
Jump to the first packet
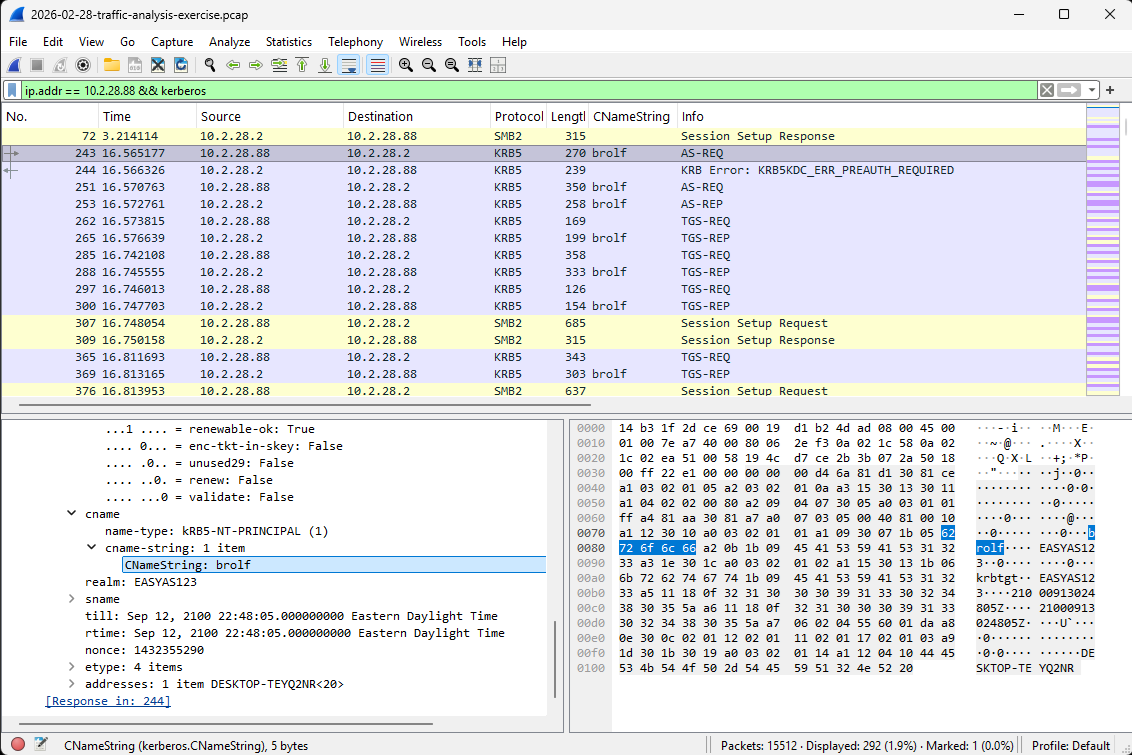tap(302, 65)
